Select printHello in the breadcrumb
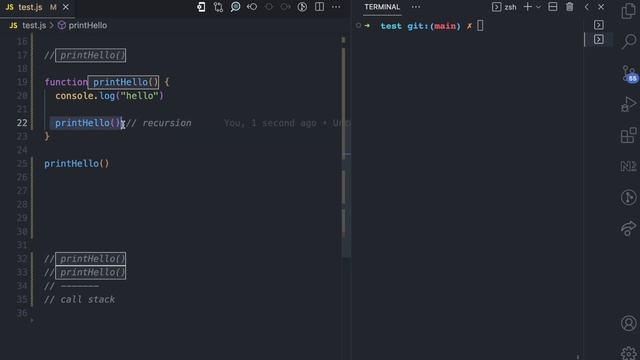 (87, 25)
